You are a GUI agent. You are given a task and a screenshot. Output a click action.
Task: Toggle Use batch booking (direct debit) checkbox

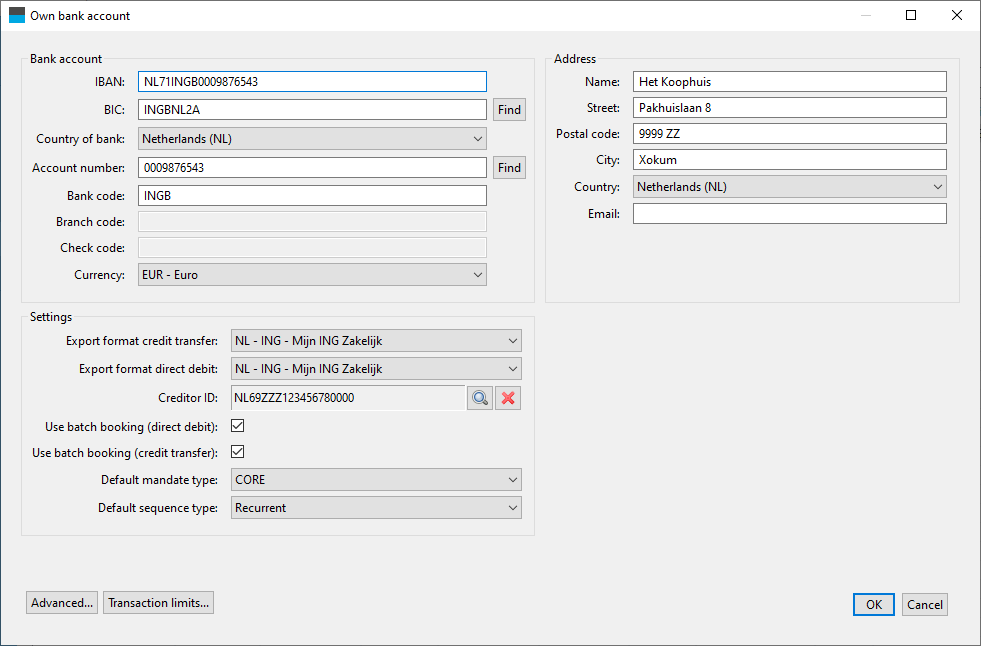click(x=238, y=426)
